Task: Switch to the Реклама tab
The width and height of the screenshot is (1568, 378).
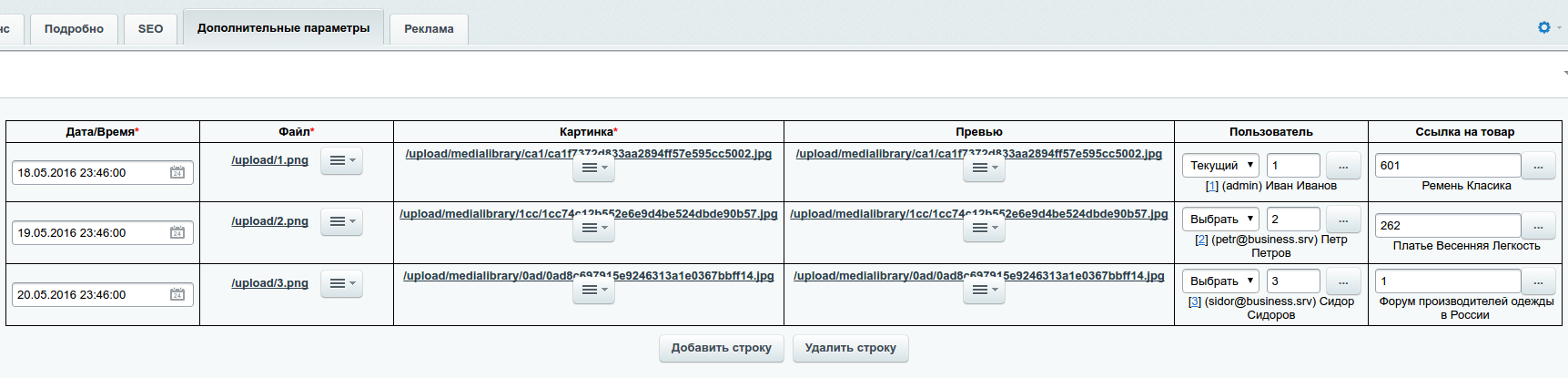Action: pos(429,29)
